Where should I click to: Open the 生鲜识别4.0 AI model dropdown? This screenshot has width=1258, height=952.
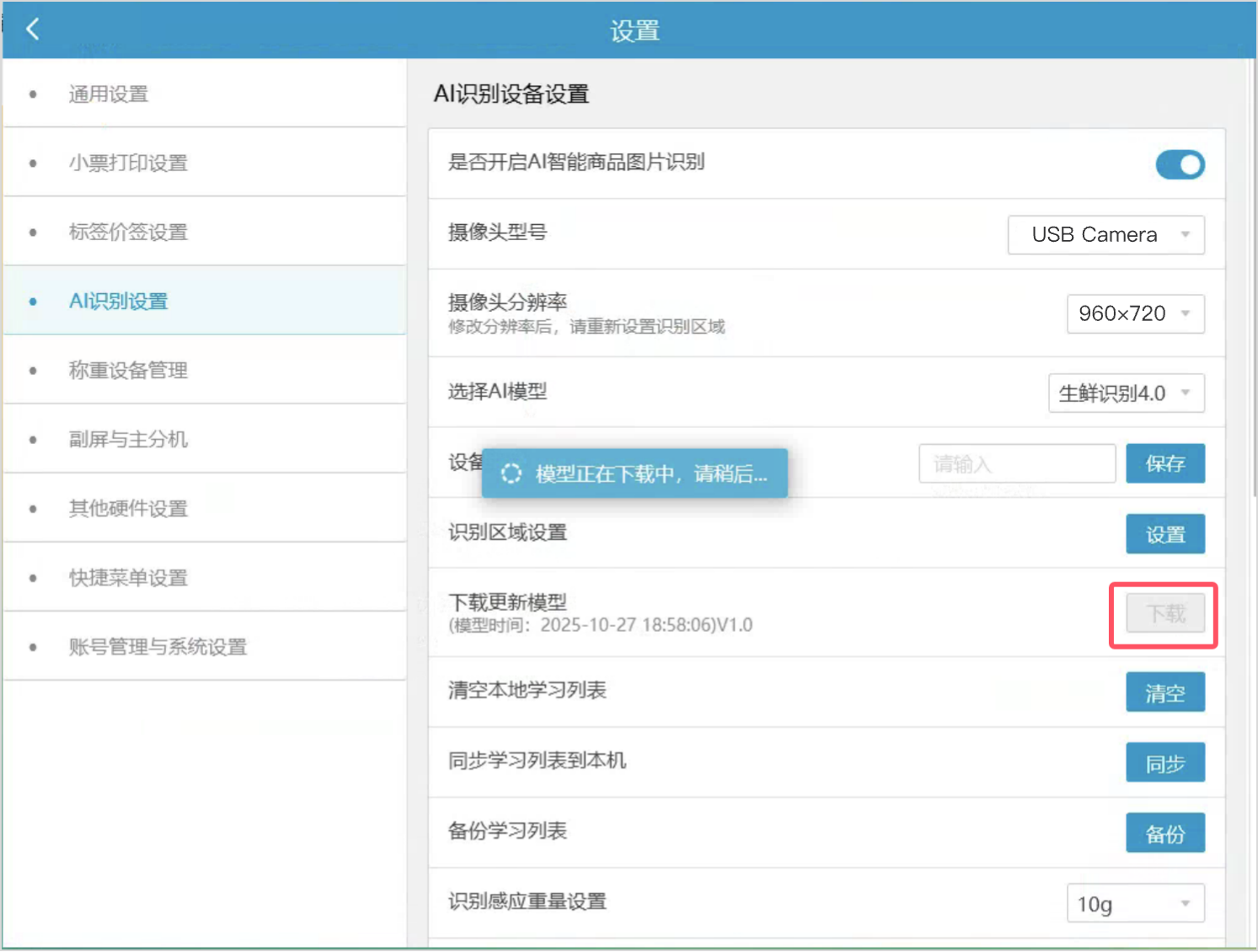click(1126, 393)
